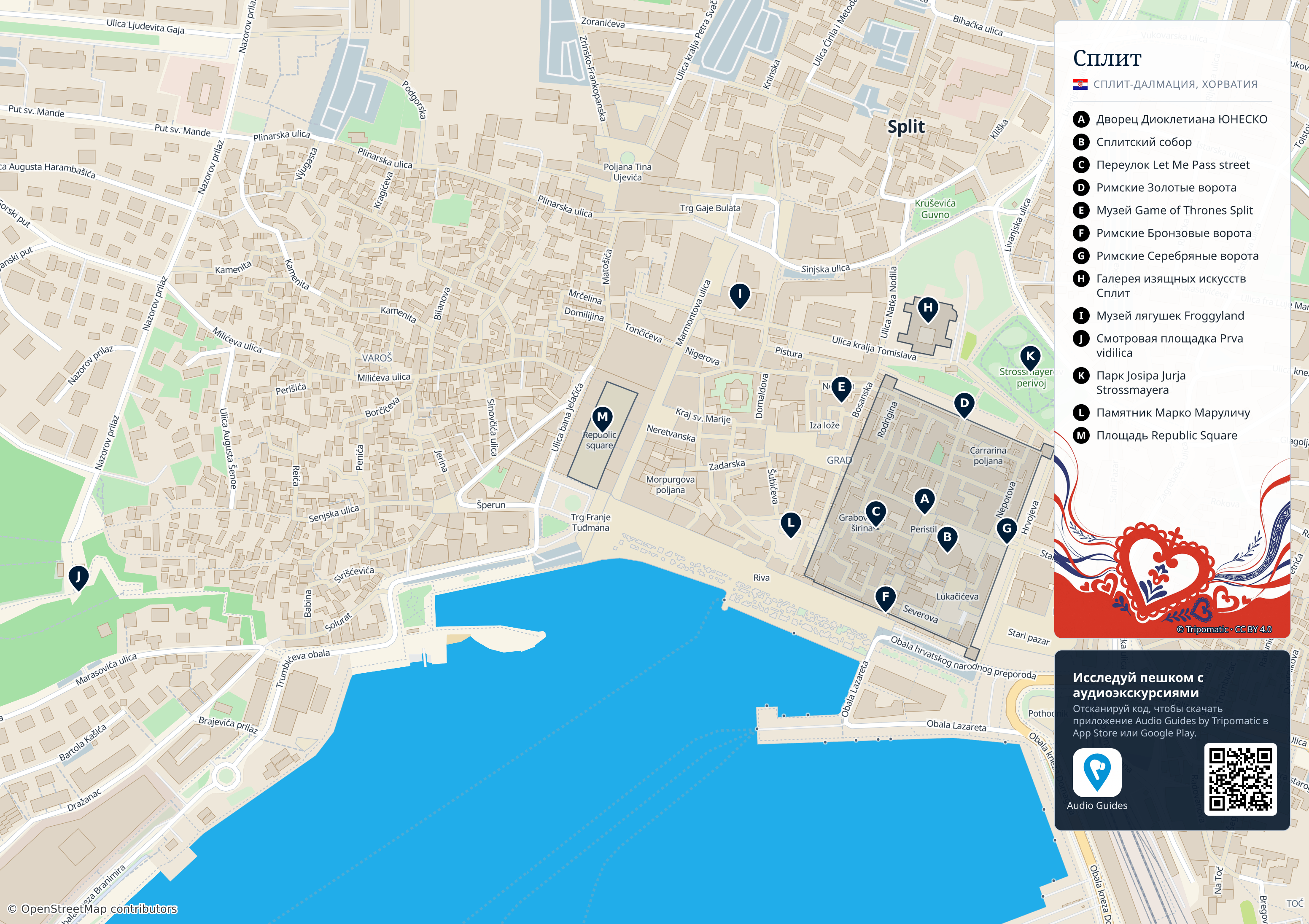Select legend entry Сплитский собор
Image resolution: width=1309 pixels, height=924 pixels.
click(1144, 142)
